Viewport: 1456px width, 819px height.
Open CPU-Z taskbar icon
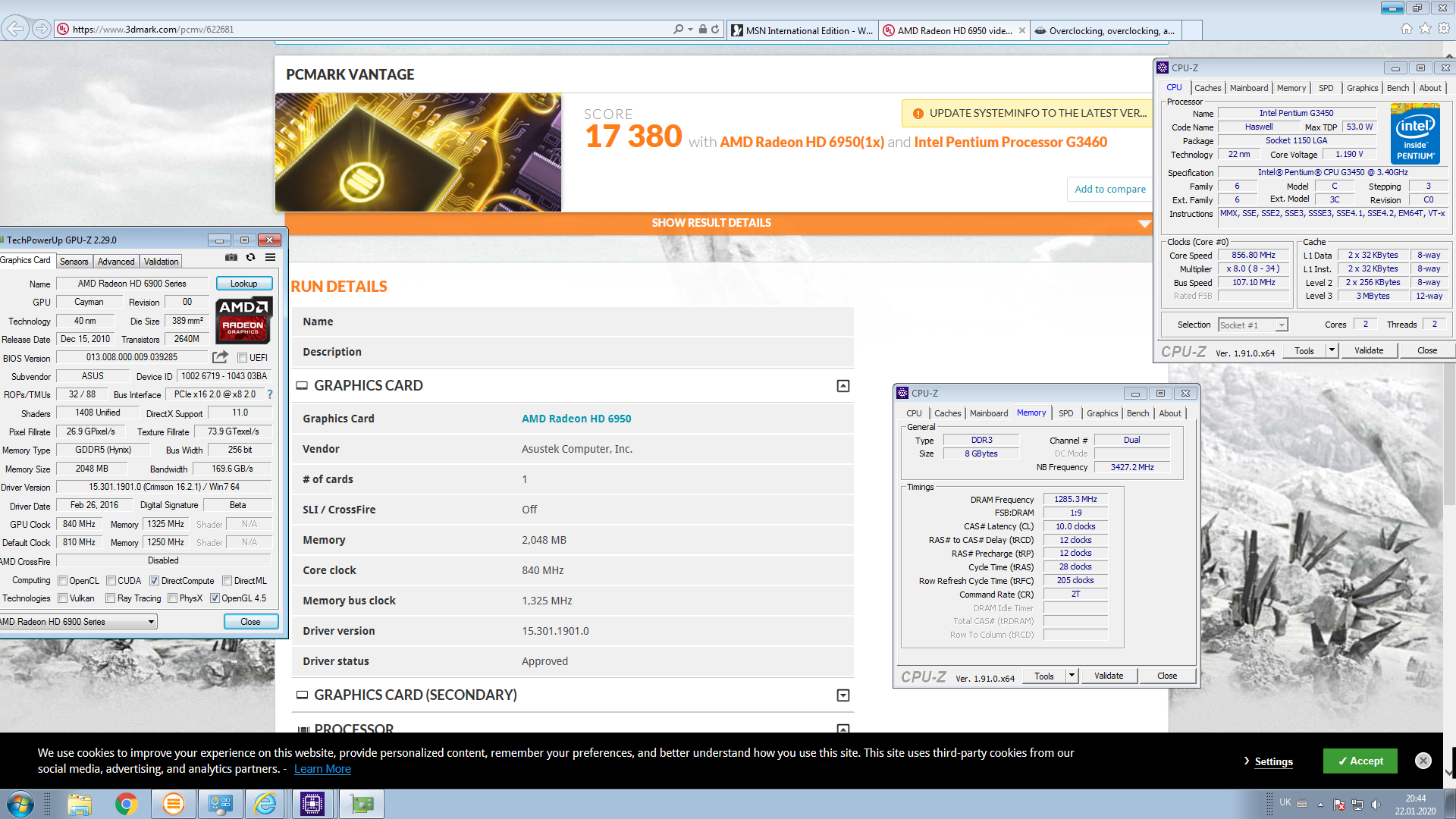click(312, 804)
